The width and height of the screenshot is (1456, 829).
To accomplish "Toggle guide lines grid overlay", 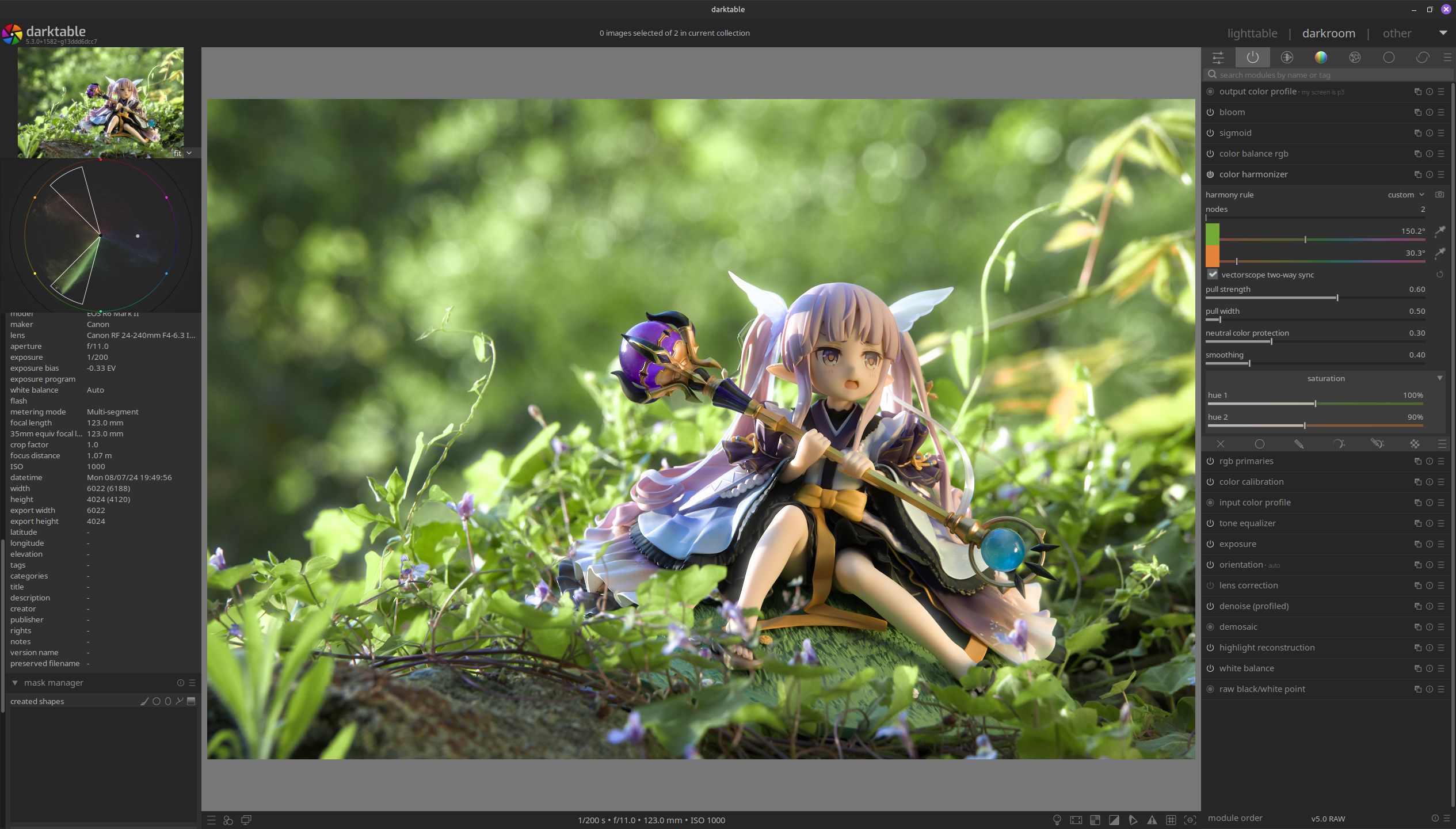I will [1171, 820].
